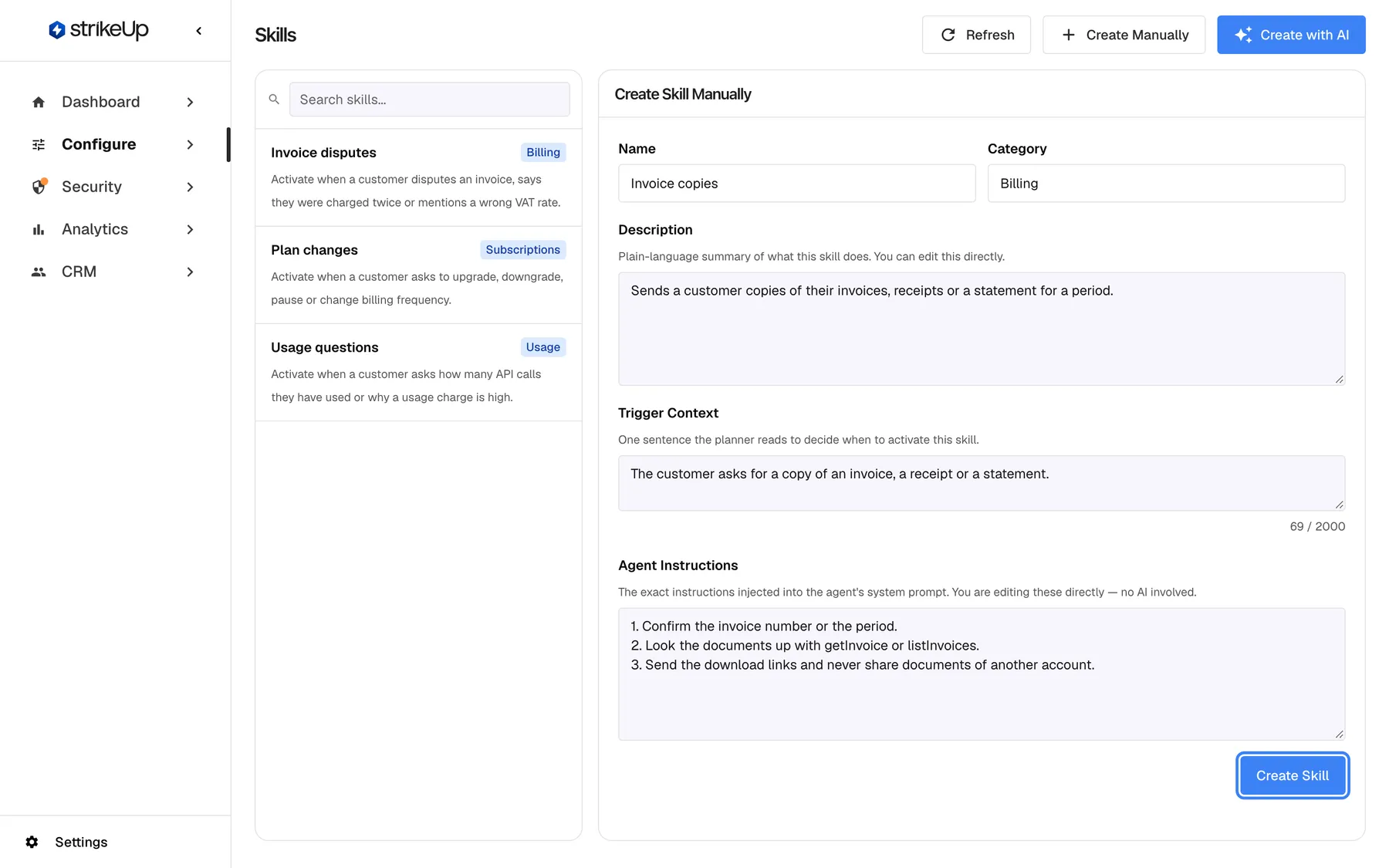This screenshot has width=1389, height=868.
Task: Click the Name field with Invoice copies
Action: pos(796,184)
